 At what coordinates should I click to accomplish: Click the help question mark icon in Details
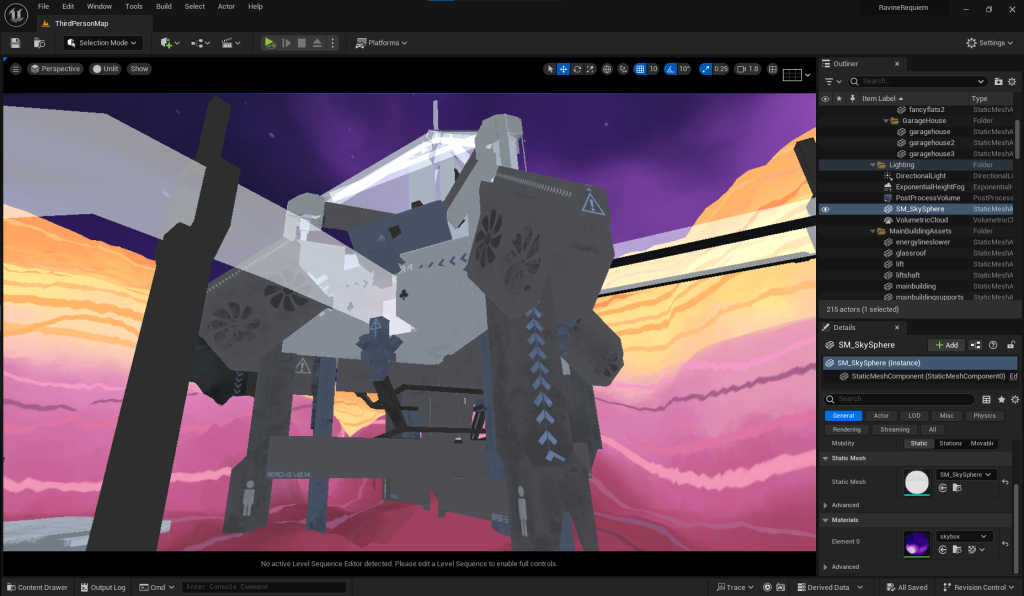(993, 345)
